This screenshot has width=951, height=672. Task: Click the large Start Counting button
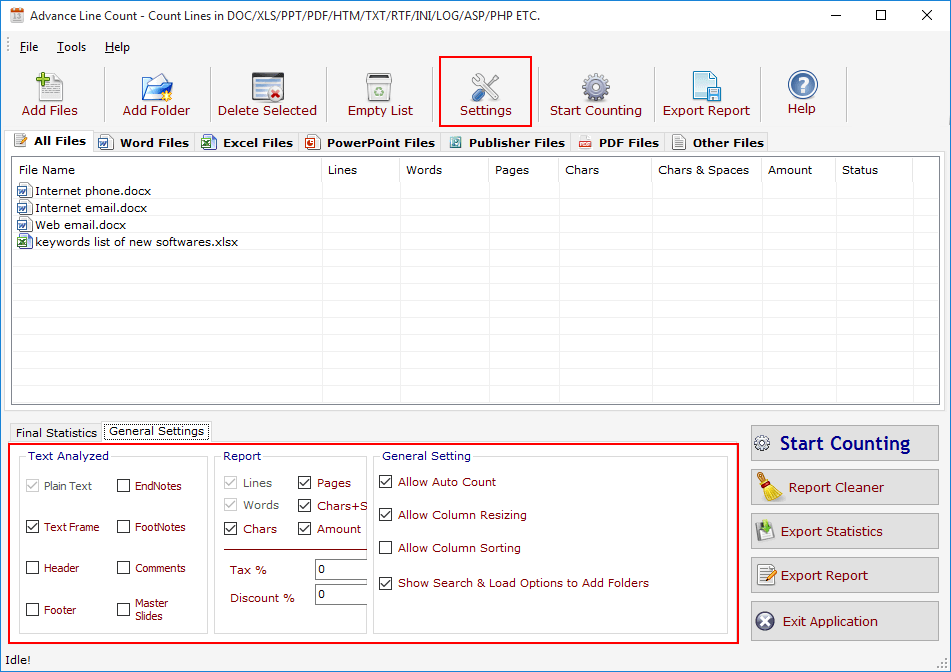(844, 443)
